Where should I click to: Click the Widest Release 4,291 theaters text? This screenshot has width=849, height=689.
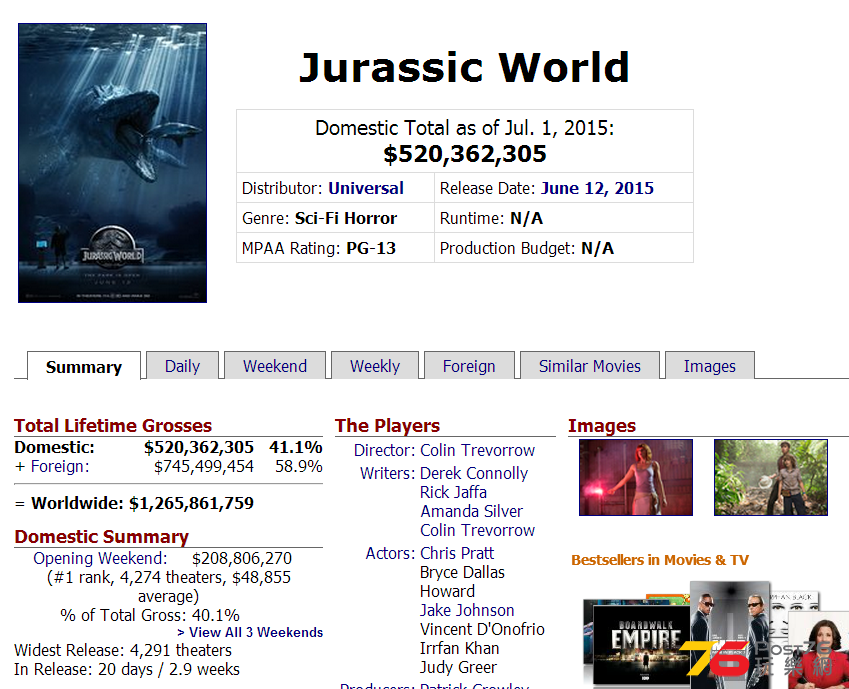[123, 650]
